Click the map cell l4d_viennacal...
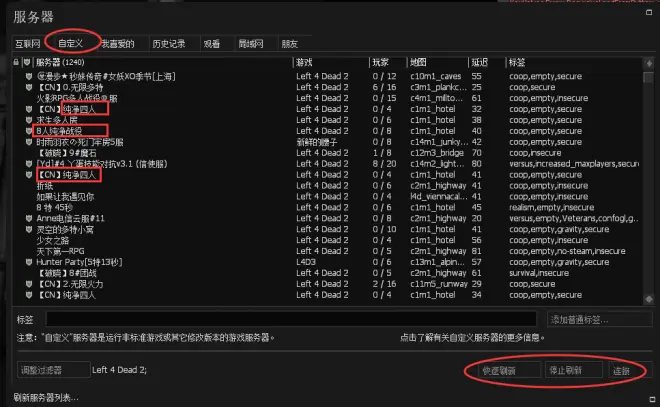The image size is (660, 407). click(x=438, y=197)
